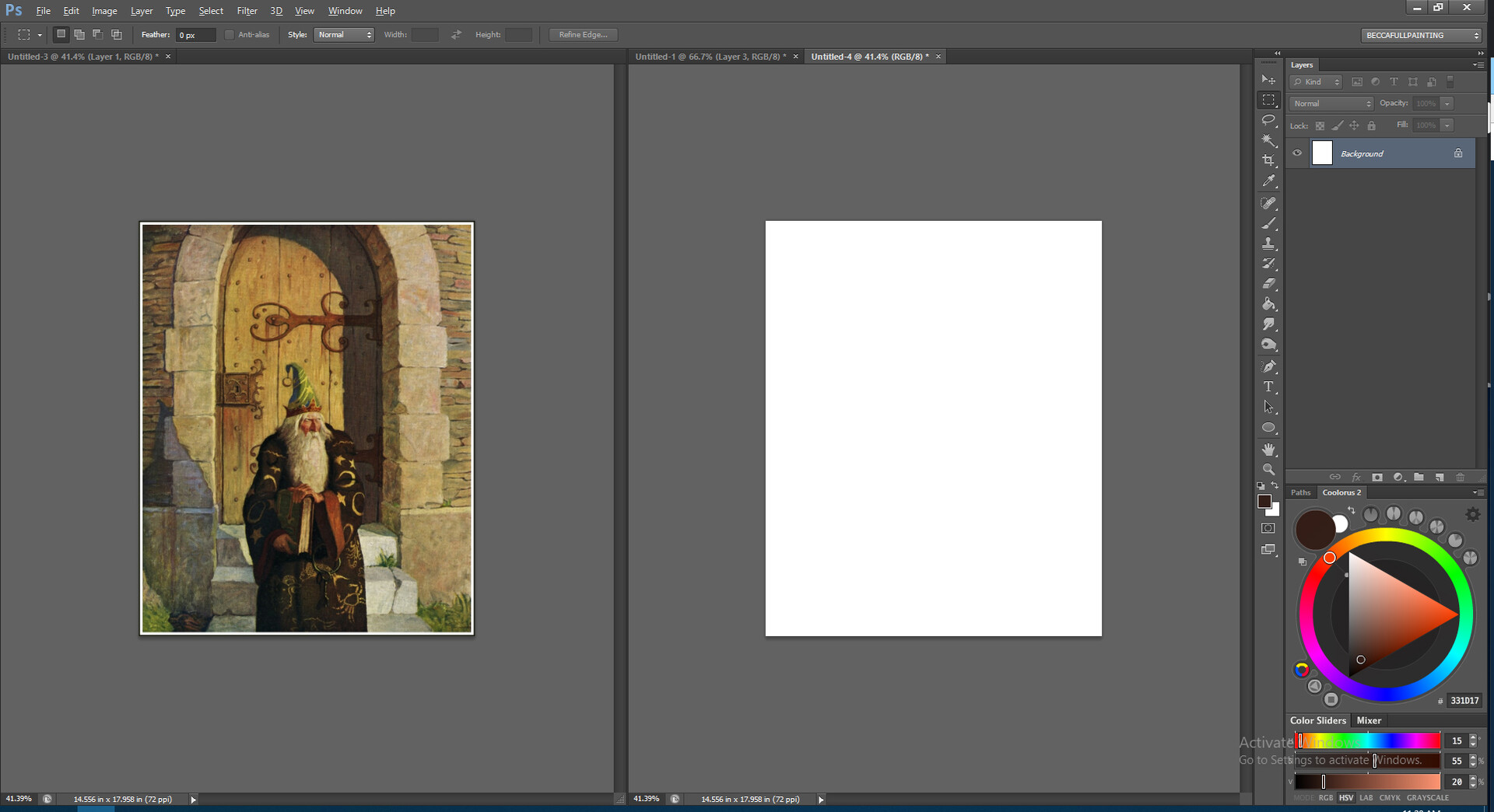Screen dimensions: 1494x812
Task: Open the tool preset picker arrow
Action: pyautogui.click(x=40, y=35)
